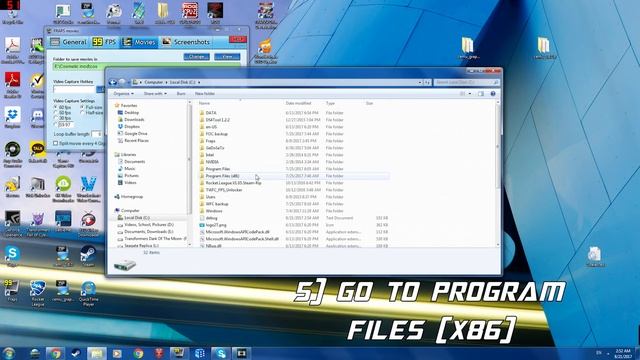
Task: Expand the address bar history dropdown
Action: tap(420, 82)
